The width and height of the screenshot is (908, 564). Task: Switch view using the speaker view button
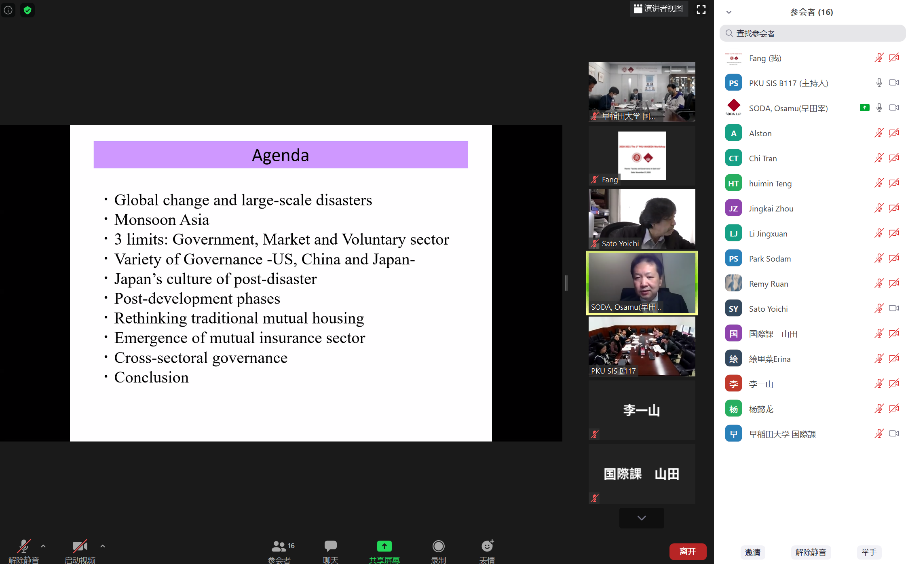[x=657, y=9]
